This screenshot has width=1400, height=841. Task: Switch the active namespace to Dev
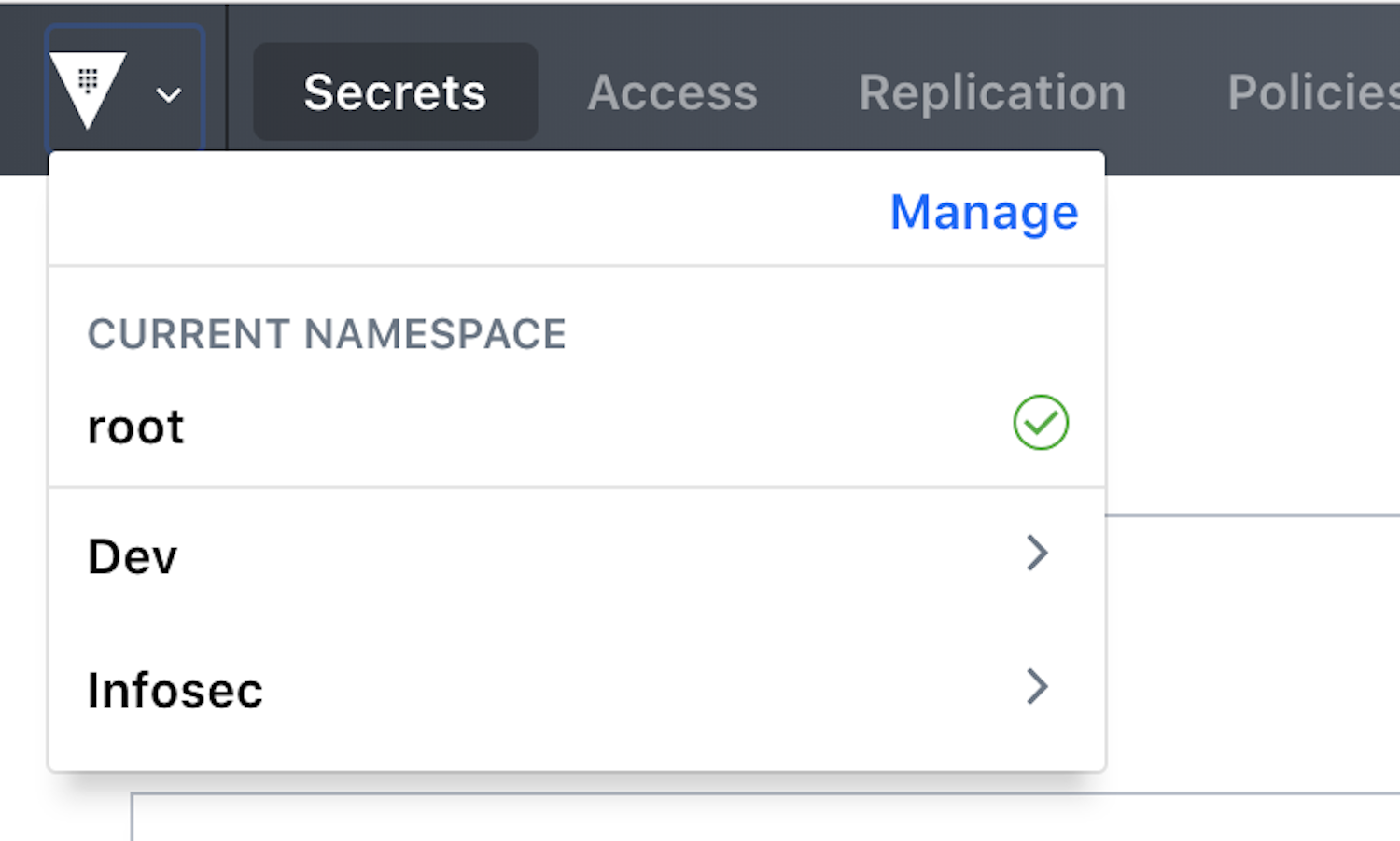[x=373, y=555]
